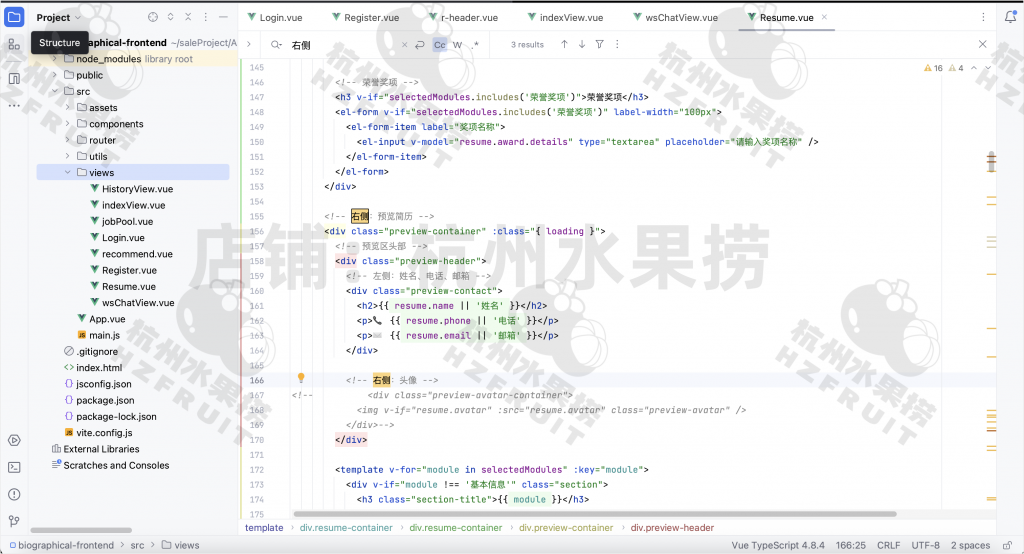Viewport: 1024px width, 554px height.
Task: Select opened file in Project tree
Action: tap(153, 17)
